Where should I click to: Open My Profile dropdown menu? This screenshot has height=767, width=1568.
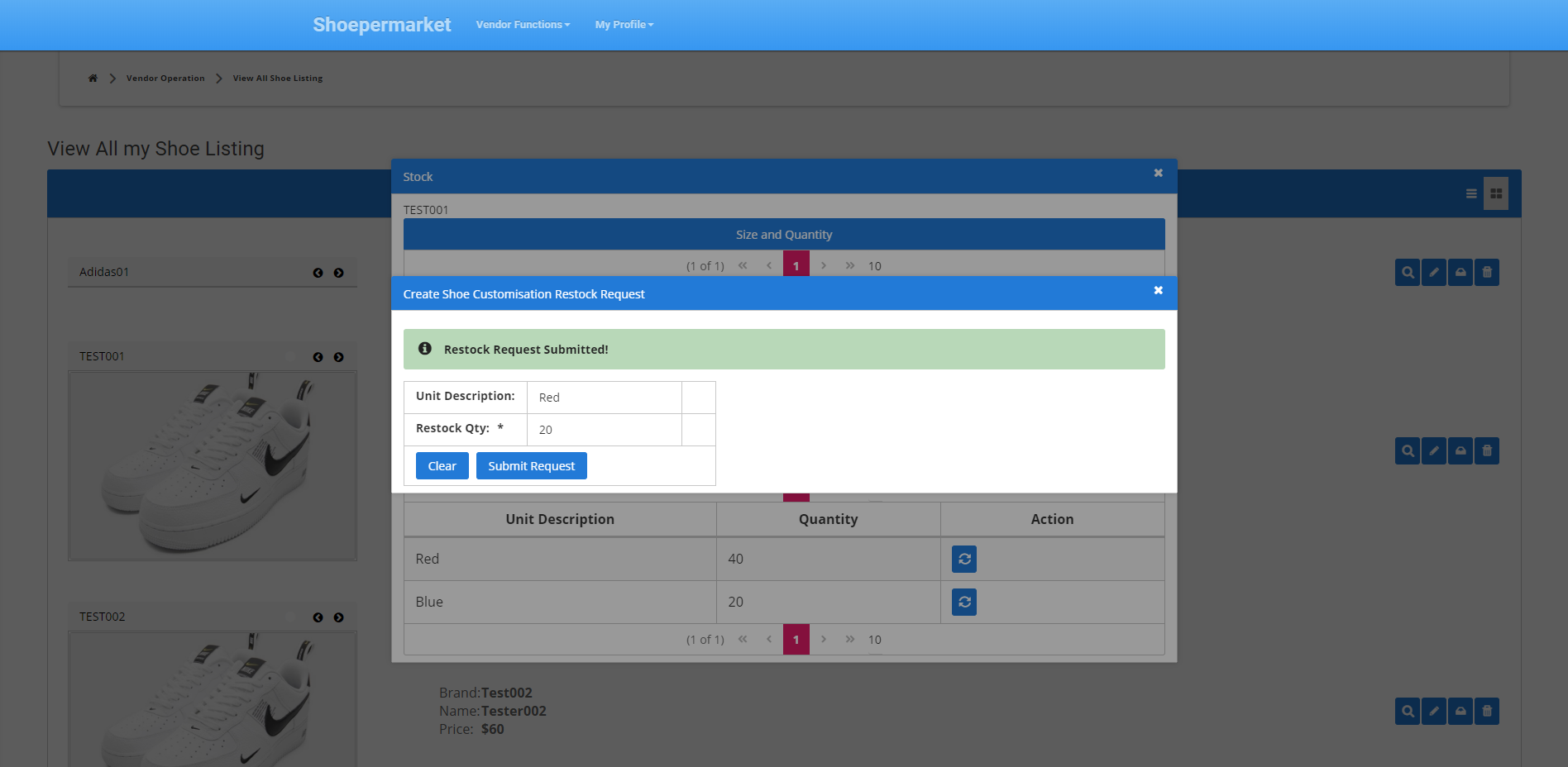tap(624, 25)
